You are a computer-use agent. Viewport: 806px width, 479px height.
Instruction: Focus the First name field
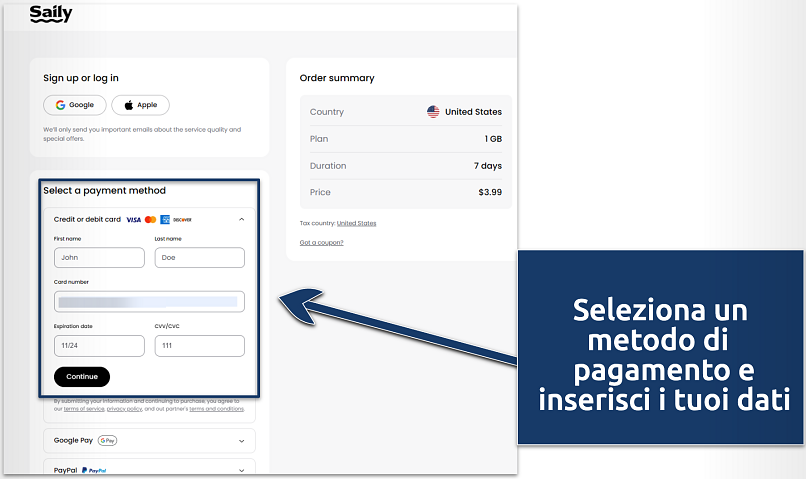point(99,257)
